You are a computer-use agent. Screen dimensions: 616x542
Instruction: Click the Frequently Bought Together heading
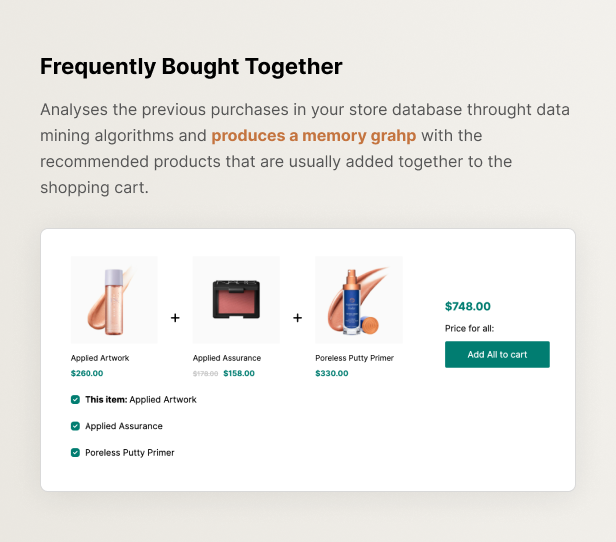pos(191,66)
